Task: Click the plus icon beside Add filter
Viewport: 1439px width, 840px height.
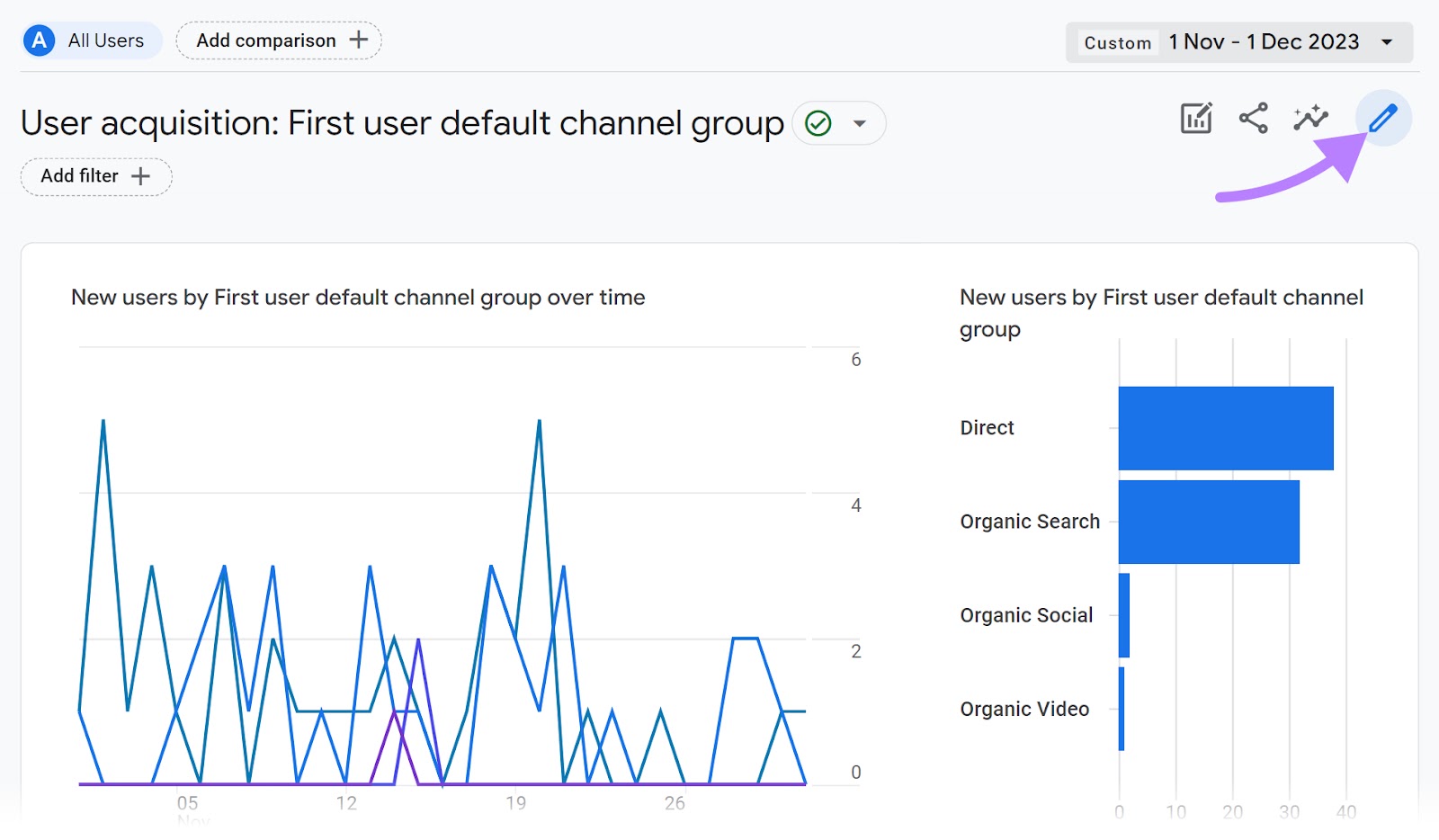Action: [x=141, y=176]
